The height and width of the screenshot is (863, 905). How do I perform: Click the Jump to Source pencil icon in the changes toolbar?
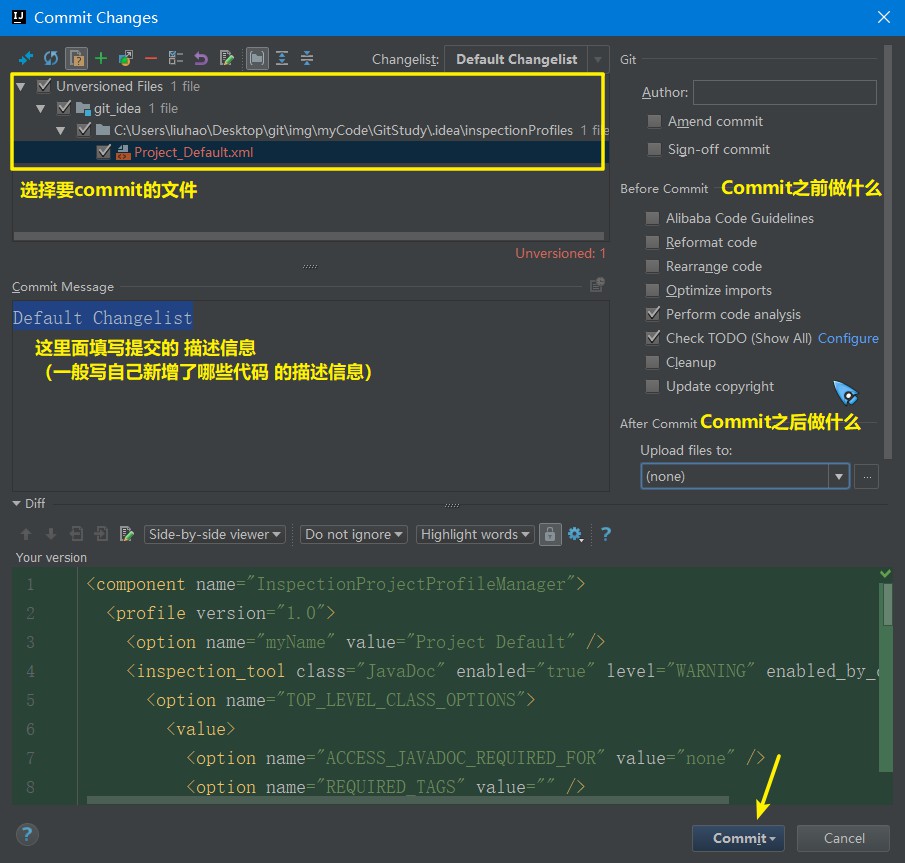click(226, 58)
